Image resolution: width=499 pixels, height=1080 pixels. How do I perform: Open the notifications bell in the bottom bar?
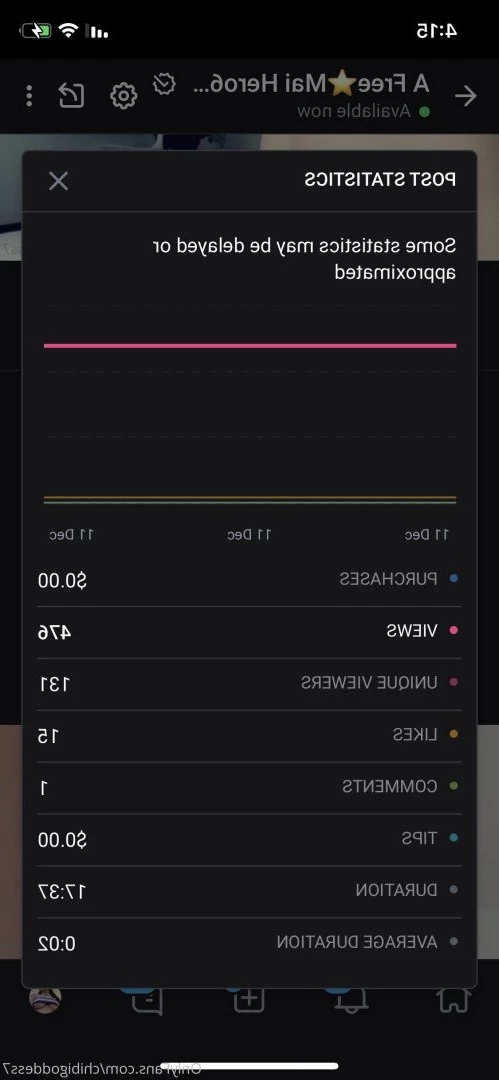[x=351, y=1001]
